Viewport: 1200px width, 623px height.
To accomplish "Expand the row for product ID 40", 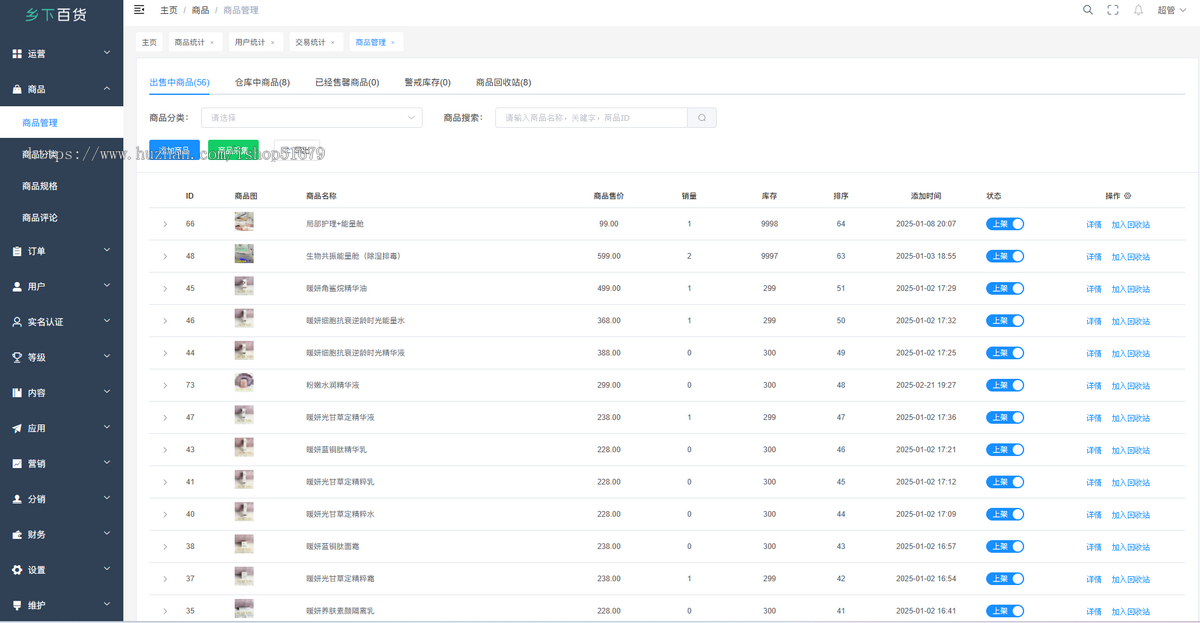I will pyautogui.click(x=165, y=514).
